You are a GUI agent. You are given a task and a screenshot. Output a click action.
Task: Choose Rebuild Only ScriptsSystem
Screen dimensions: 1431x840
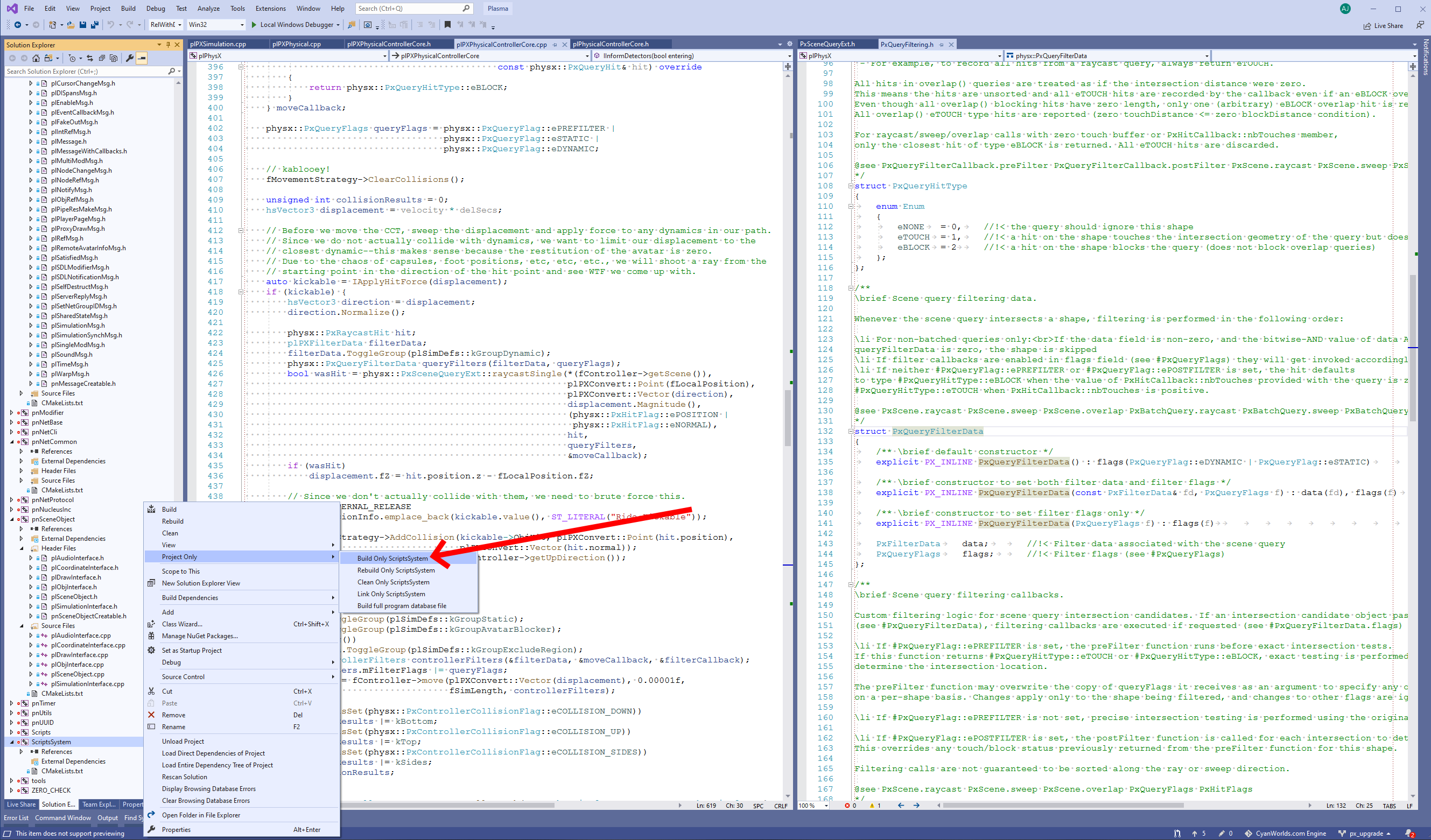(408, 570)
